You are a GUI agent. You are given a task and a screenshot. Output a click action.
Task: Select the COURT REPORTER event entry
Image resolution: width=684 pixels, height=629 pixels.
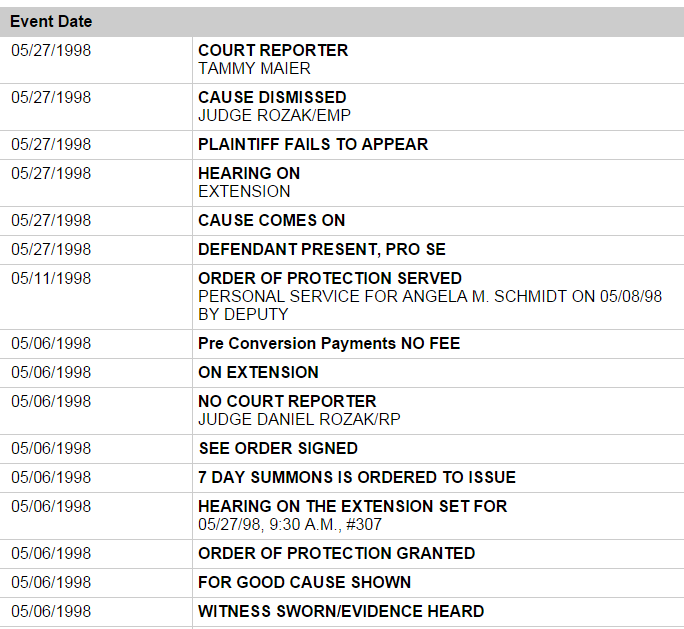click(273, 50)
